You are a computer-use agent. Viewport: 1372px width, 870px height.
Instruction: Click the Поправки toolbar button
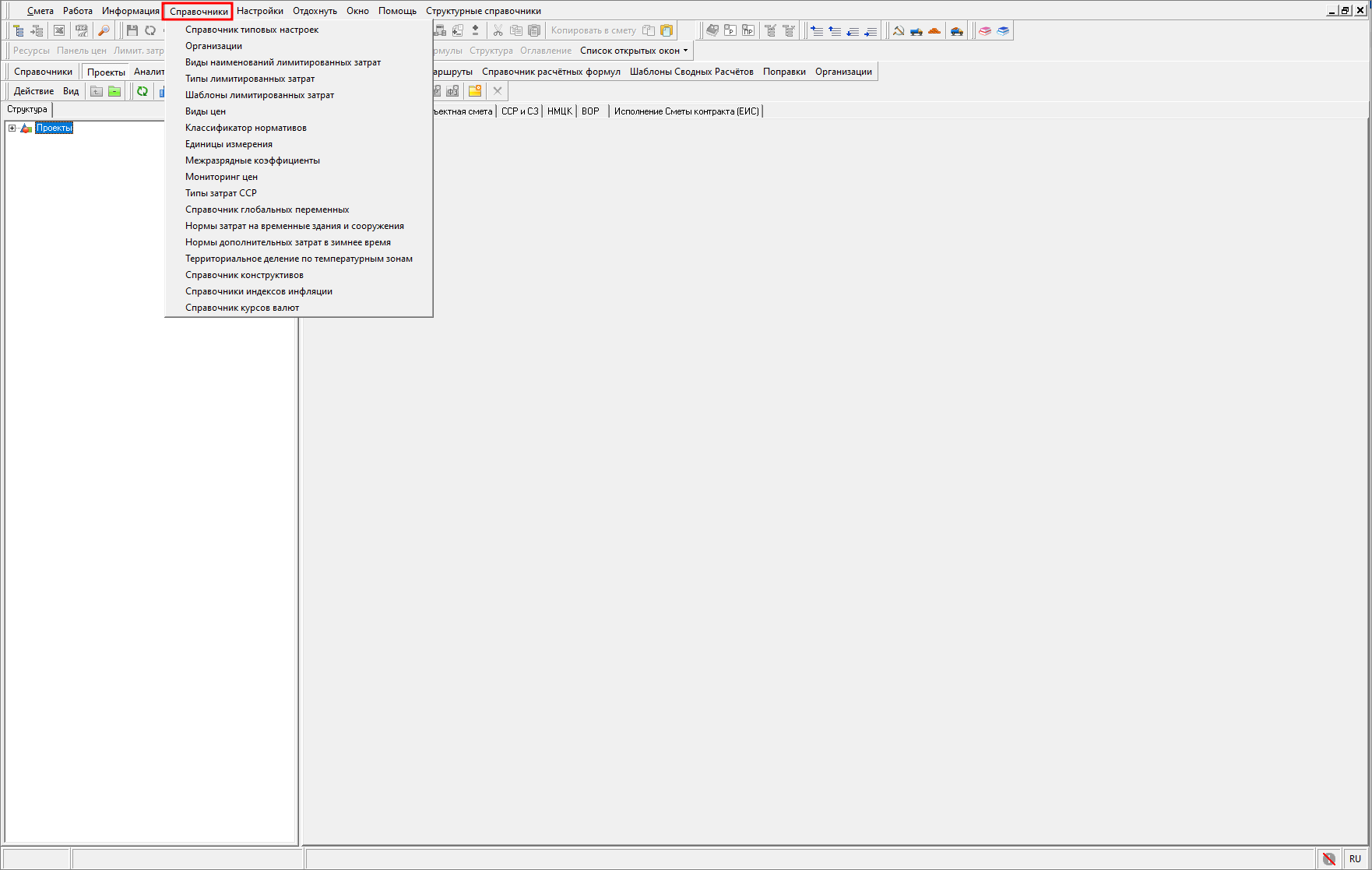pyautogui.click(x=784, y=72)
